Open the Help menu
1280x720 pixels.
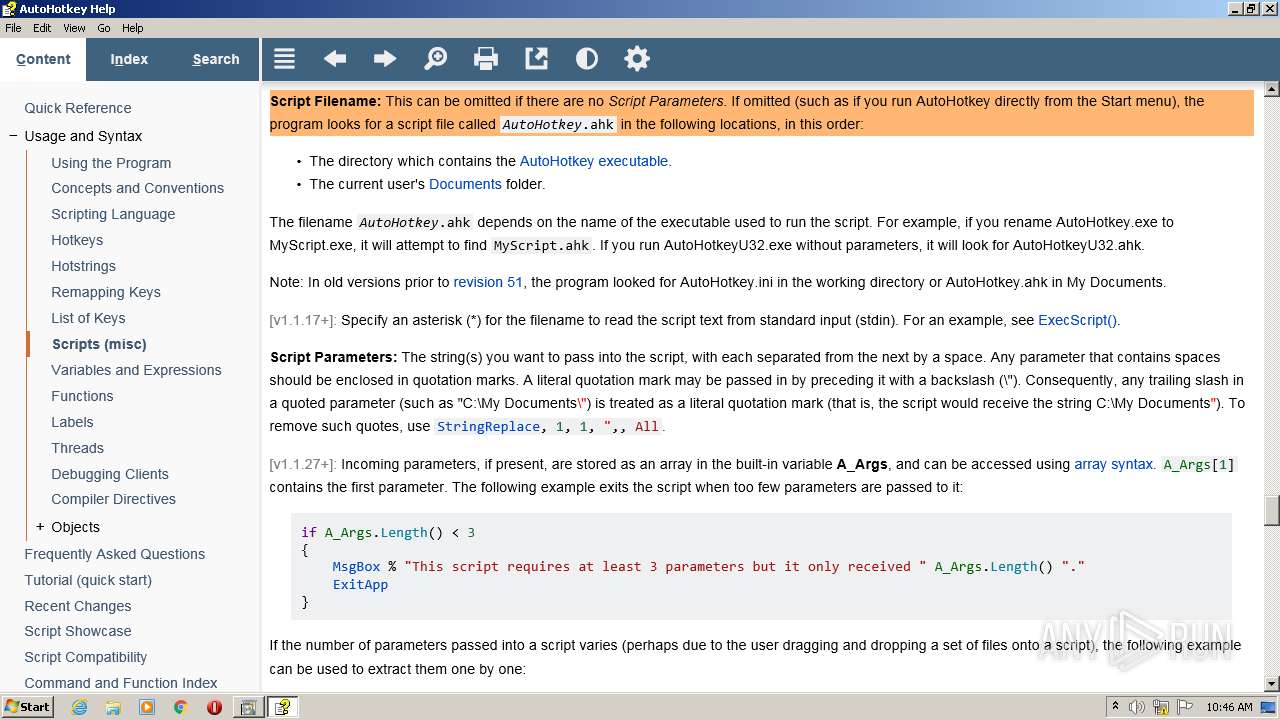tap(133, 28)
